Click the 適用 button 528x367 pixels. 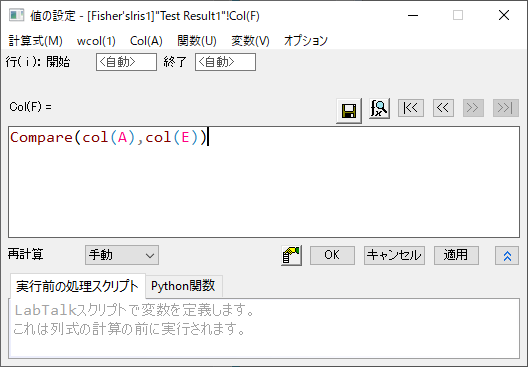click(456, 255)
